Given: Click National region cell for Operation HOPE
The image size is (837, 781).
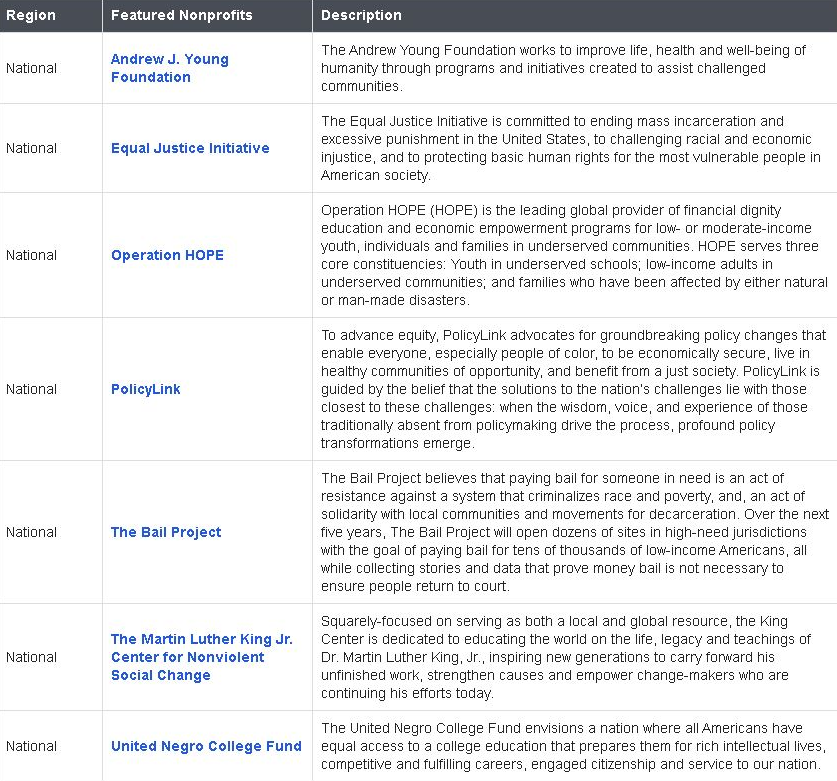Looking at the screenshot, I should (31, 255).
